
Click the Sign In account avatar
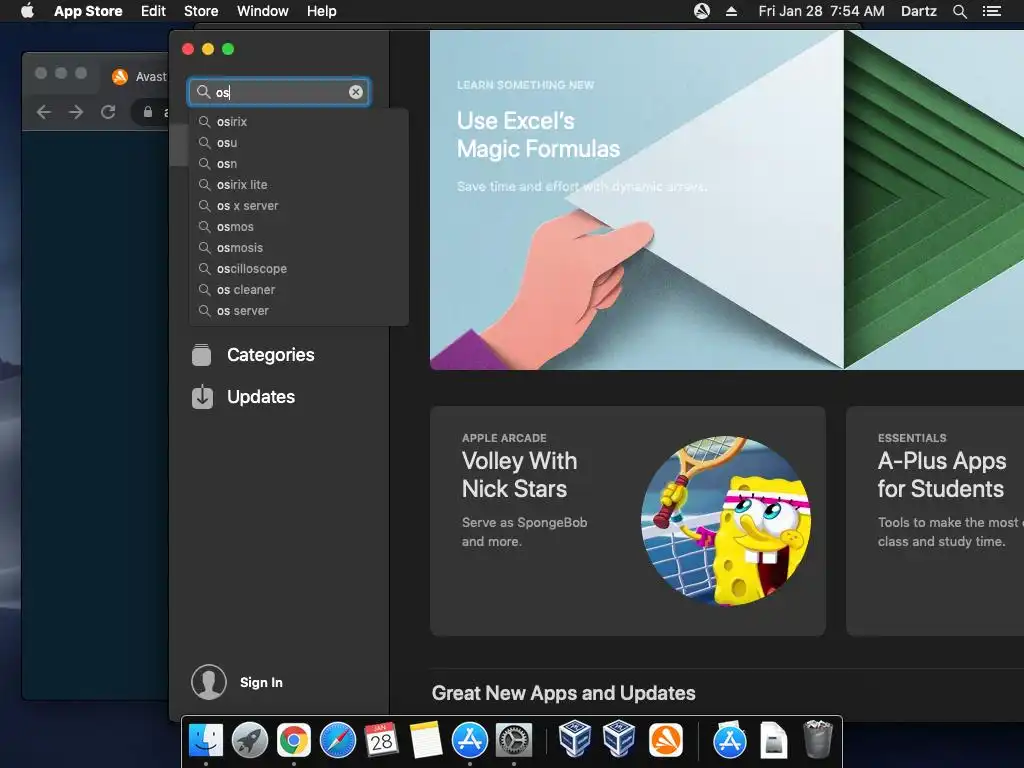point(209,682)
